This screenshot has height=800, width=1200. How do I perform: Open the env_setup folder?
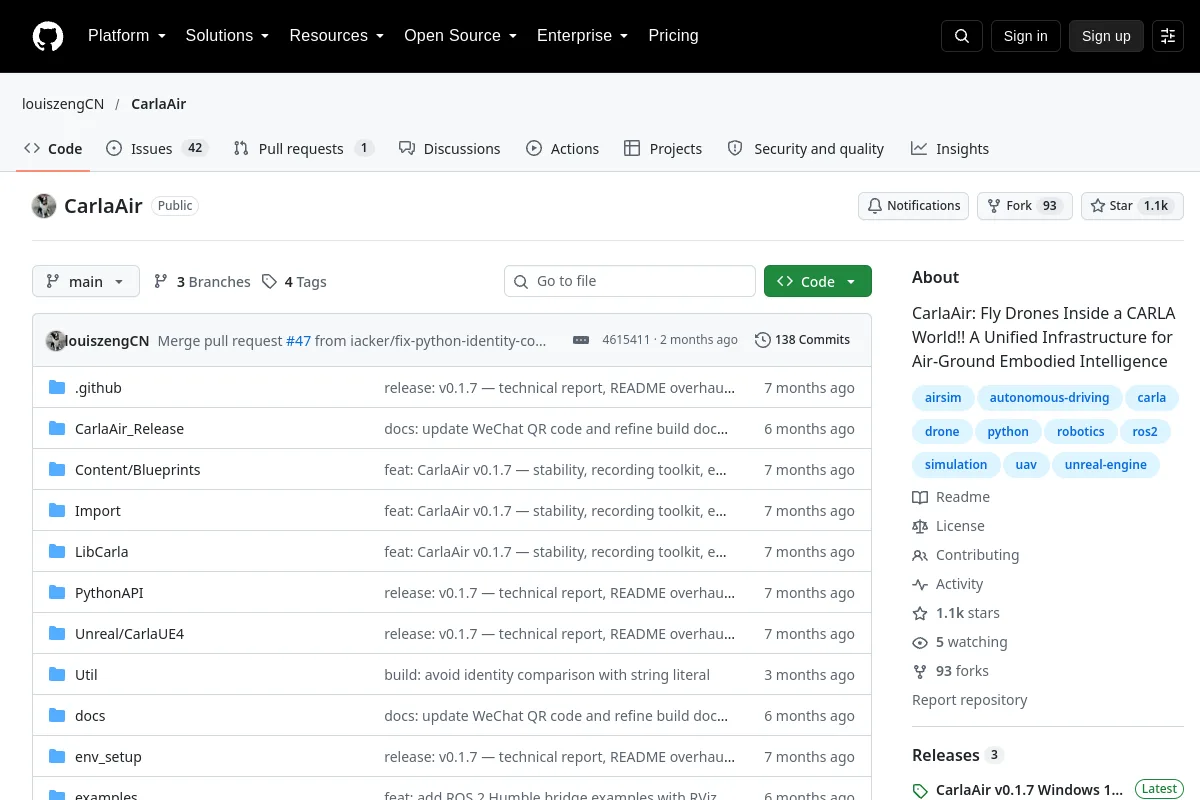tap(108, 757)
